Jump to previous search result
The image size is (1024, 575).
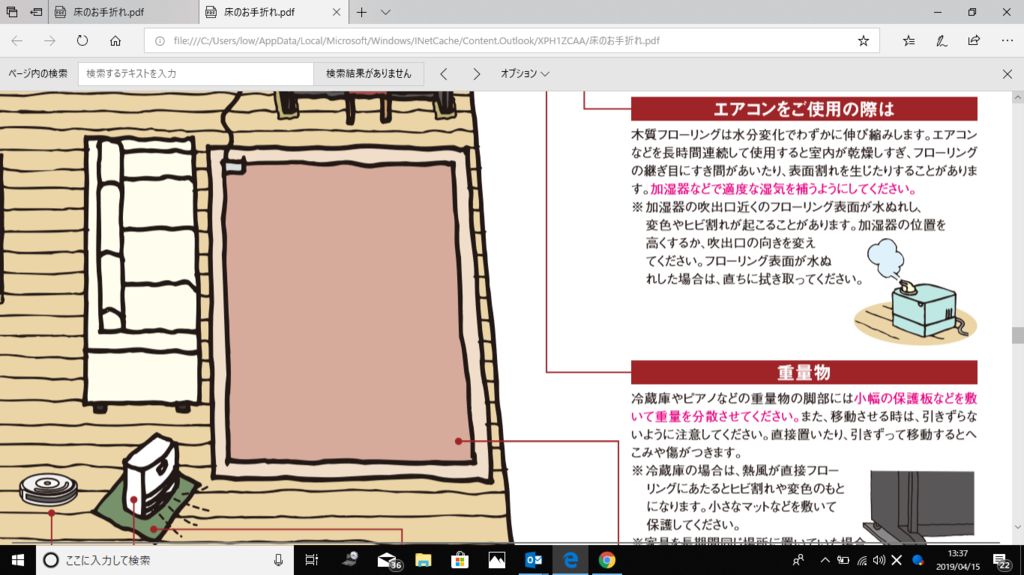click(443, 74)
